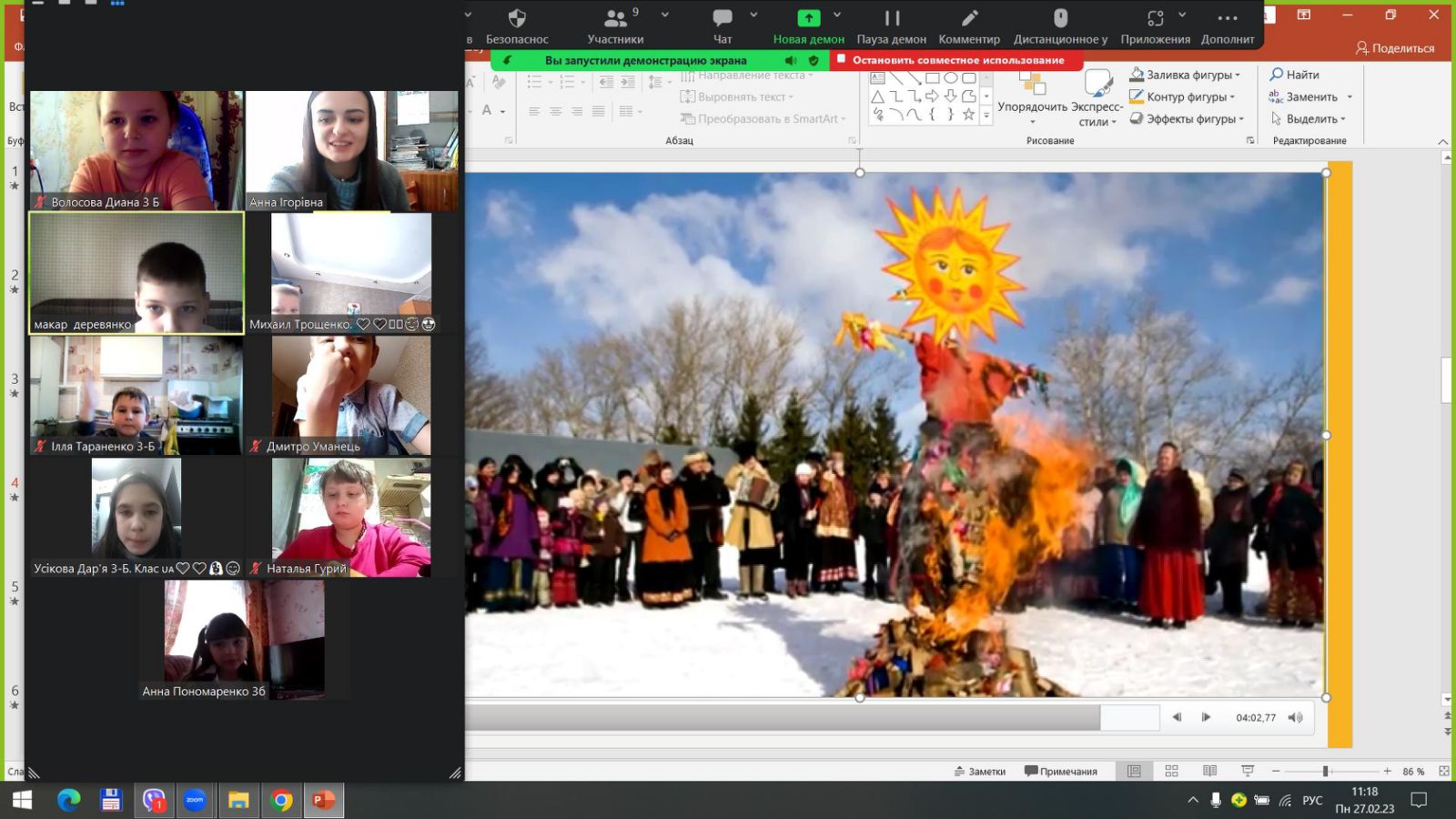Seek within the video progress bar

point(812,717)
